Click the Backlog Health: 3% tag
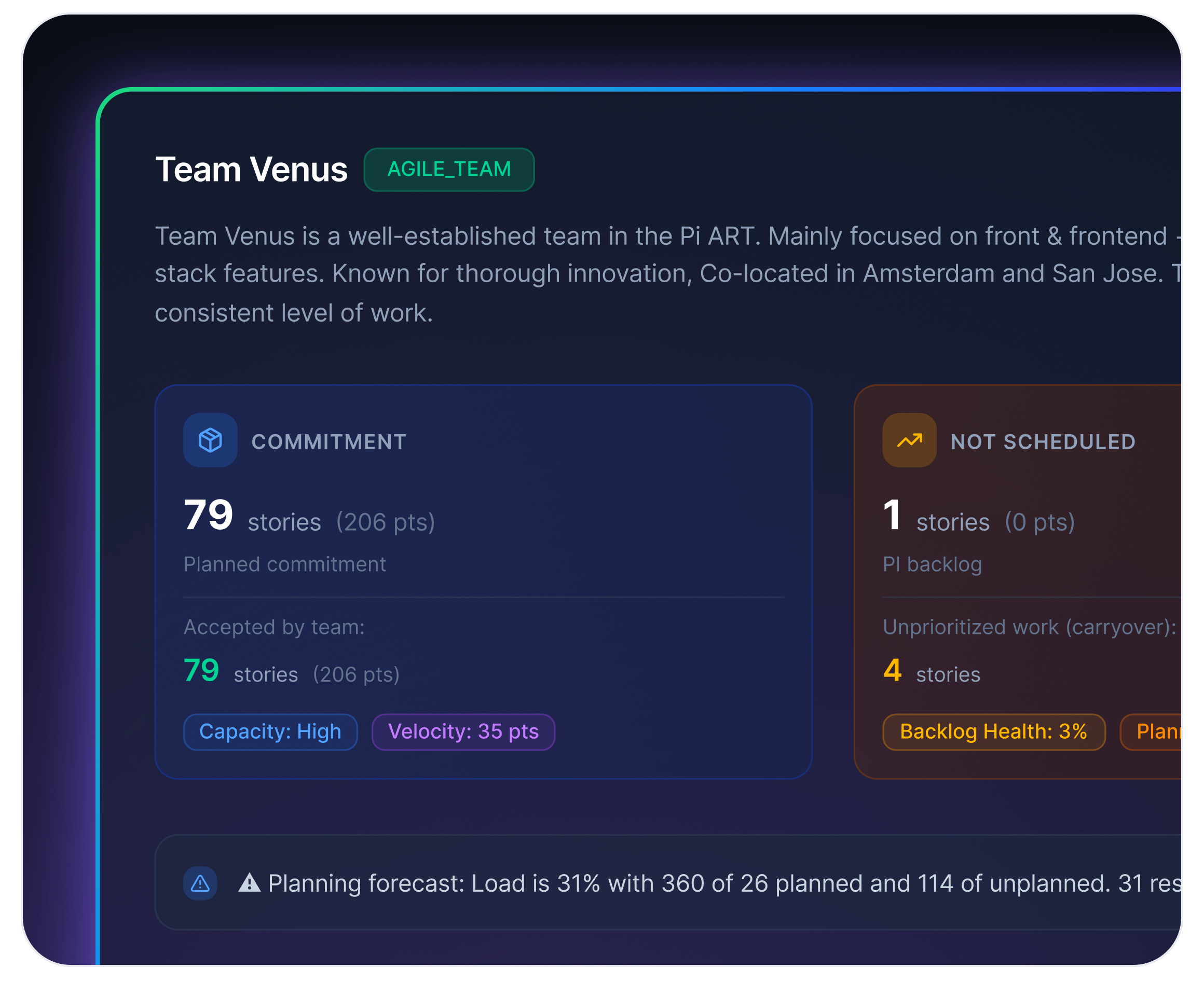The width and height of the screenshot is (1204, 996). pyautogui.click(x=993, y=732)
